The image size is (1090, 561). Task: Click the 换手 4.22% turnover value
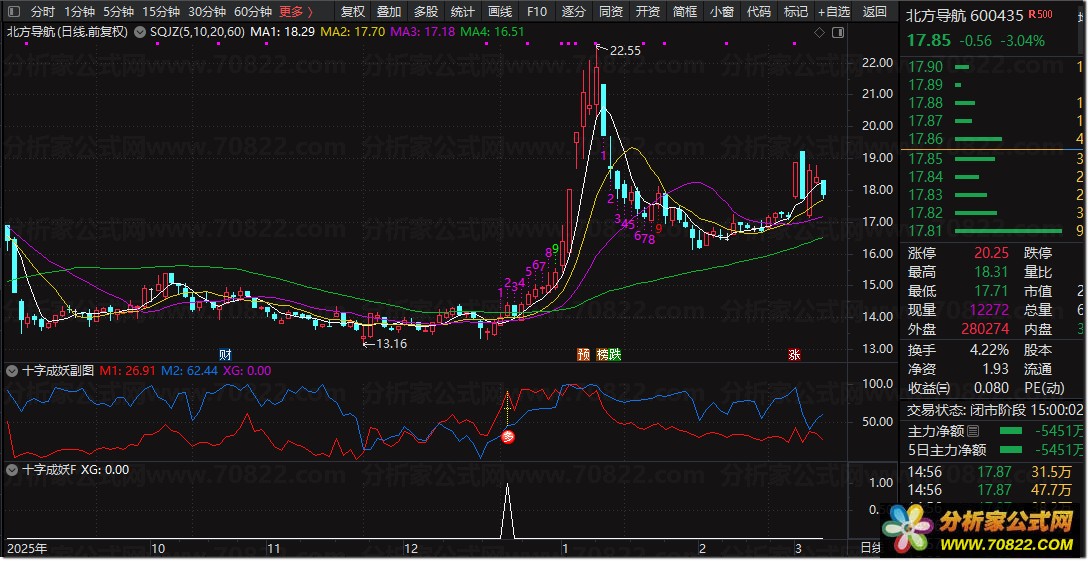989,350
